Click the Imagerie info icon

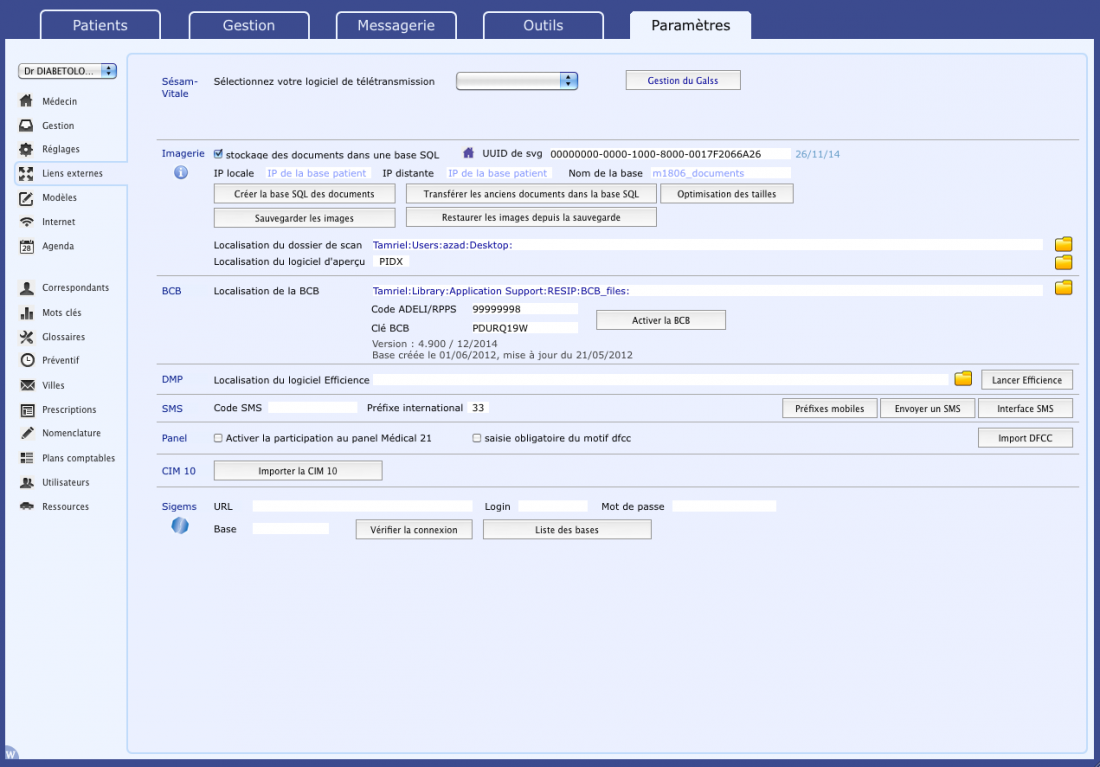point(181,172)
